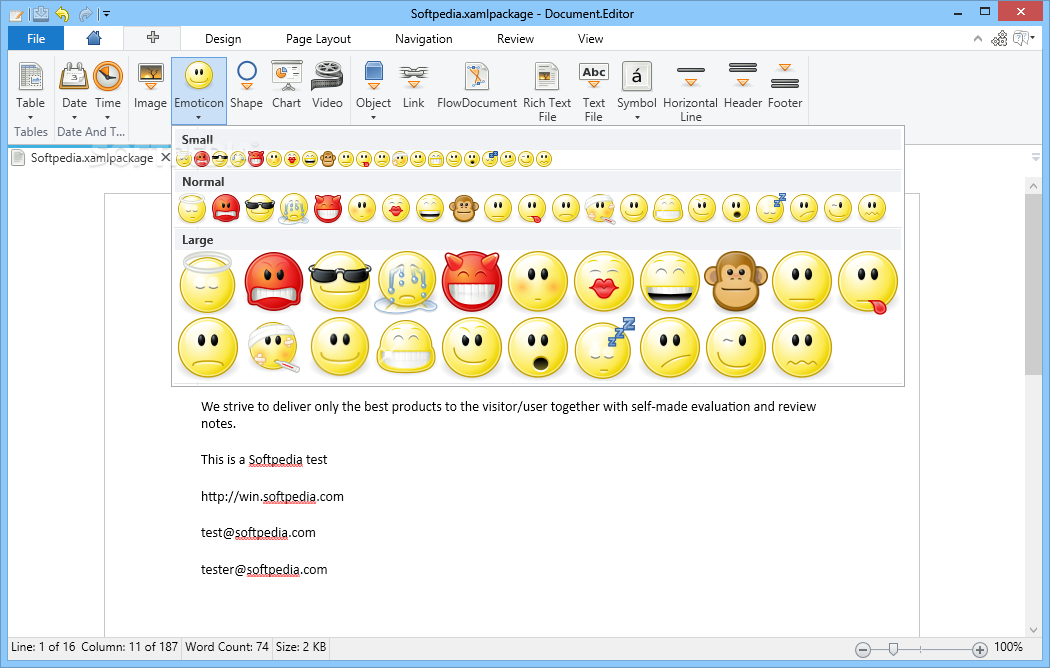
Task: Insert a Chart
Action: (x=287, y=86)
